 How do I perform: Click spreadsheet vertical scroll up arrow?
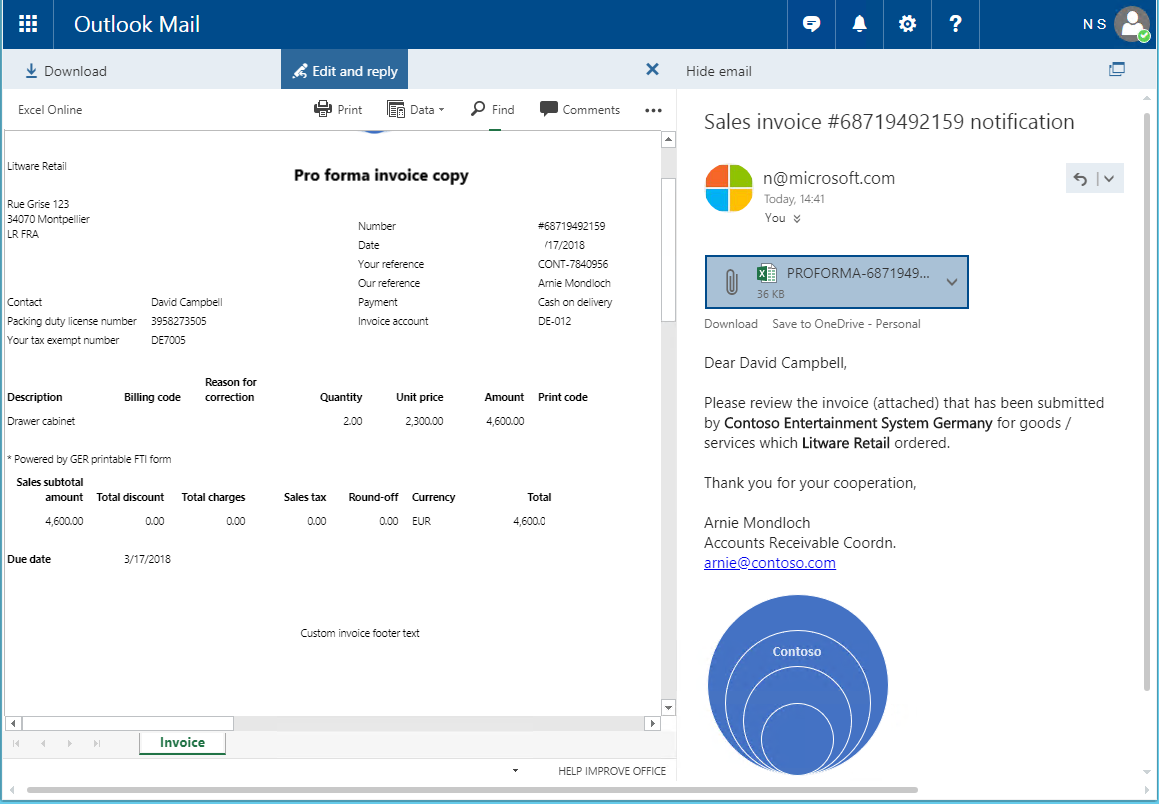(x=668, y=140)
